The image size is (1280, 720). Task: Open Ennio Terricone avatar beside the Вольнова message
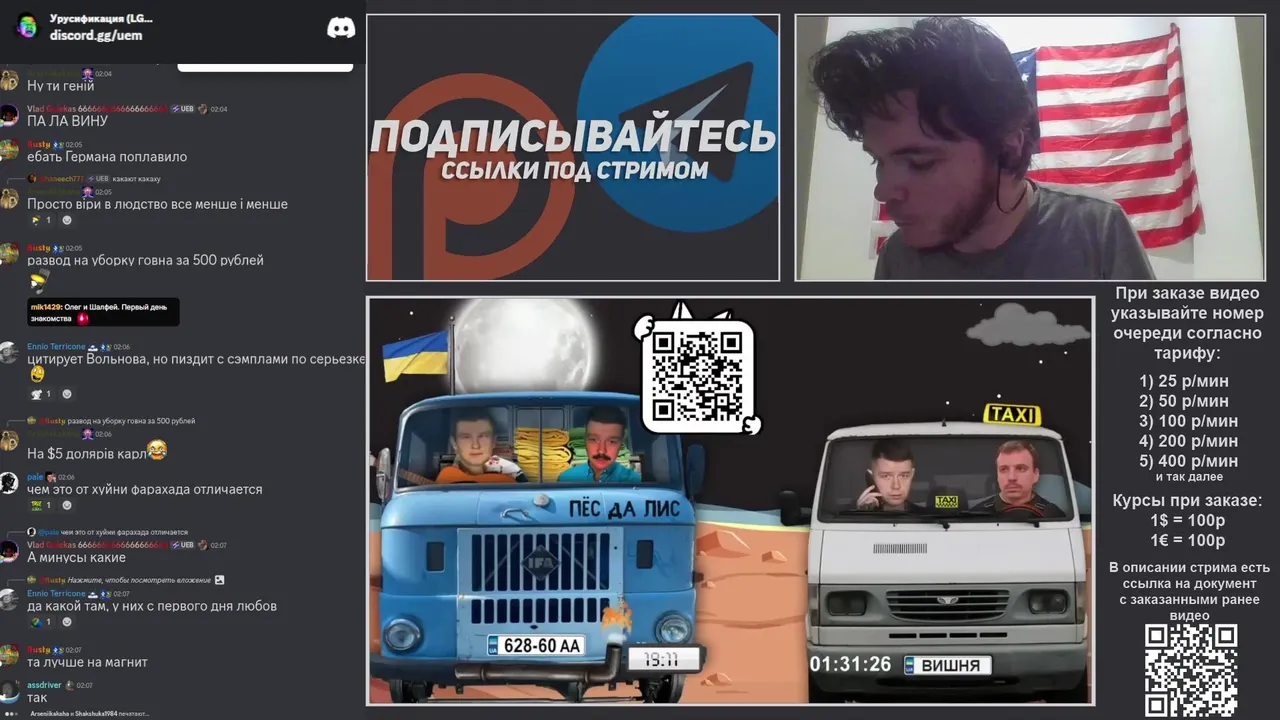(9, 352)
